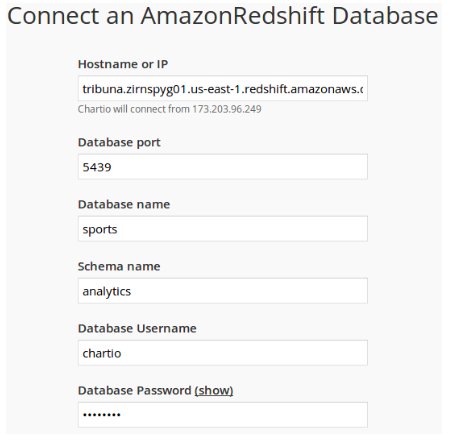Image resolution: width=451 pixels, height=442 pixels.
Task: Click the "chartio" username value text
Action: coord(102,353)
